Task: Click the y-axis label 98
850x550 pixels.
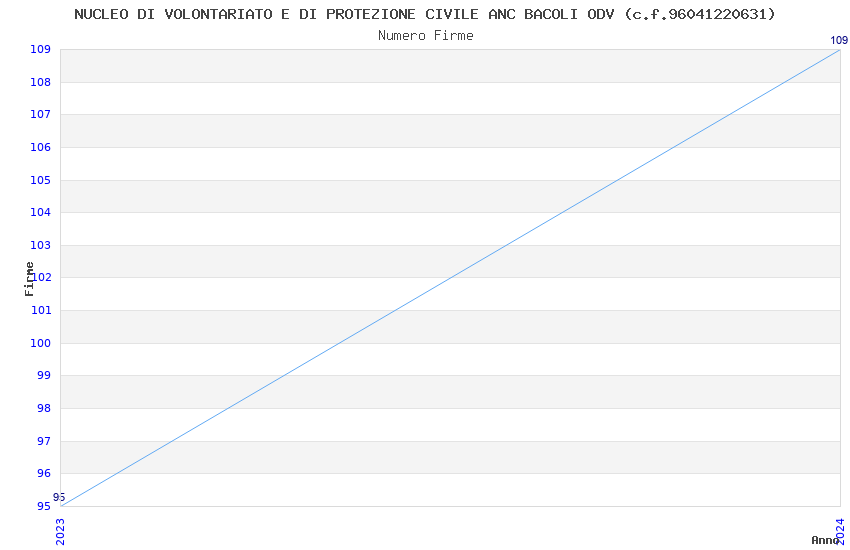Action: point(44,409)
